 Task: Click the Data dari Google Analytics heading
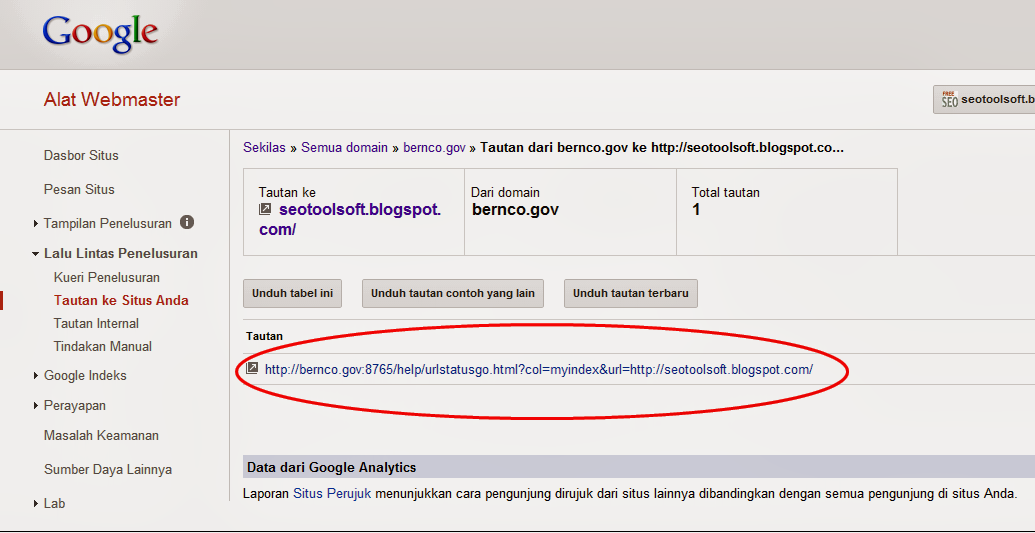[331, 468]
